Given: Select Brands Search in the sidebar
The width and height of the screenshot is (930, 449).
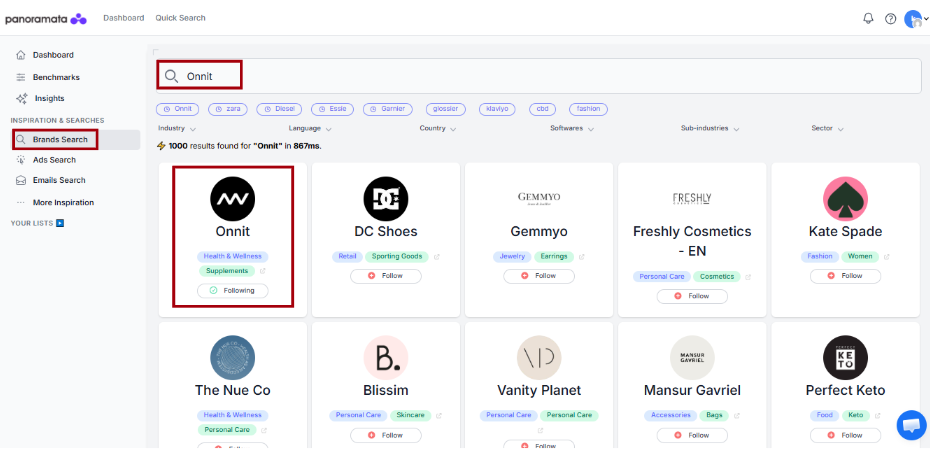Looking at the screenshot, I should 77,139.
